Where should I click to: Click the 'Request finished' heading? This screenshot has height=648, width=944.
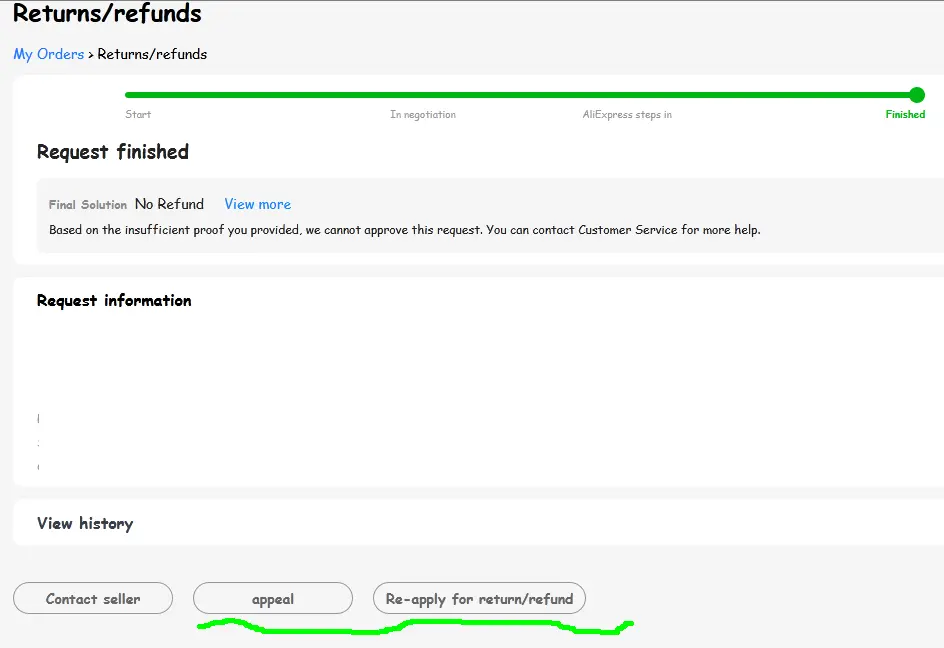[113, 152]
